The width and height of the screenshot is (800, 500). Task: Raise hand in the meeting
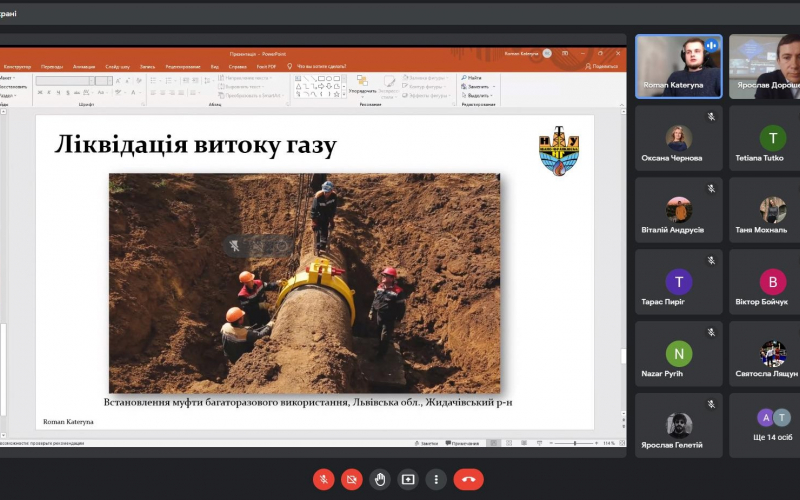click(380, 479)
